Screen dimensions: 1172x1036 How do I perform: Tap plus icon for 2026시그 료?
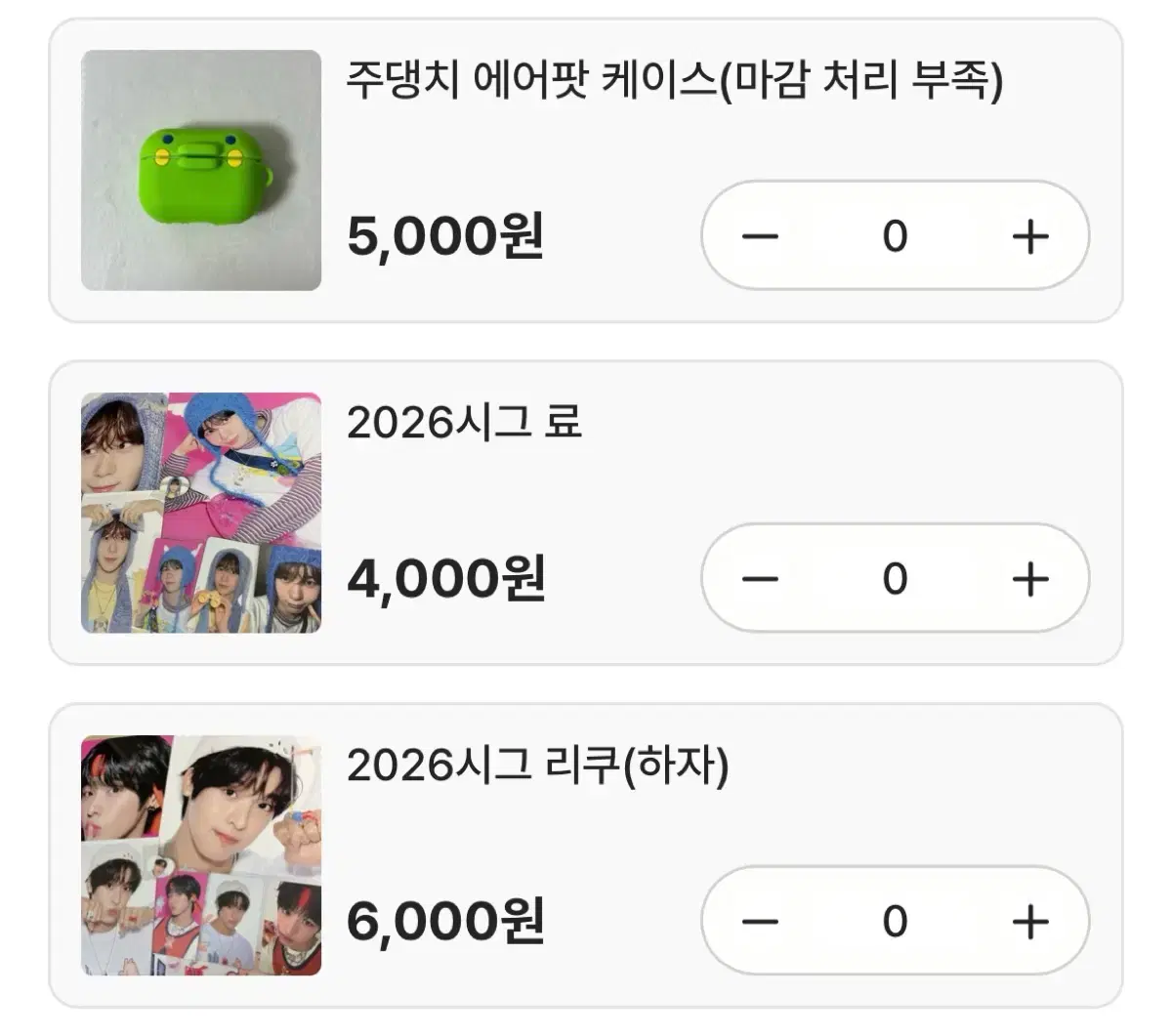click(x=1030, y=579)
